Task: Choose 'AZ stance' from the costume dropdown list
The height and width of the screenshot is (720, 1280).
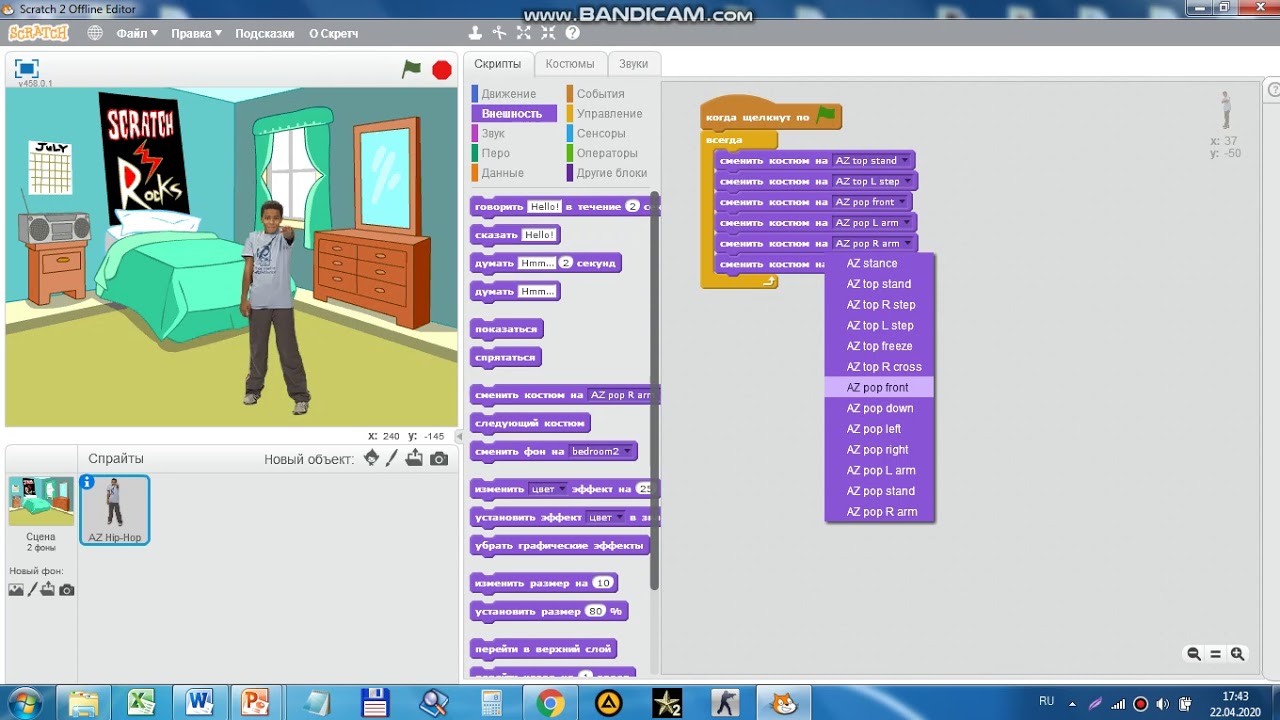Action: pos(879,264)
